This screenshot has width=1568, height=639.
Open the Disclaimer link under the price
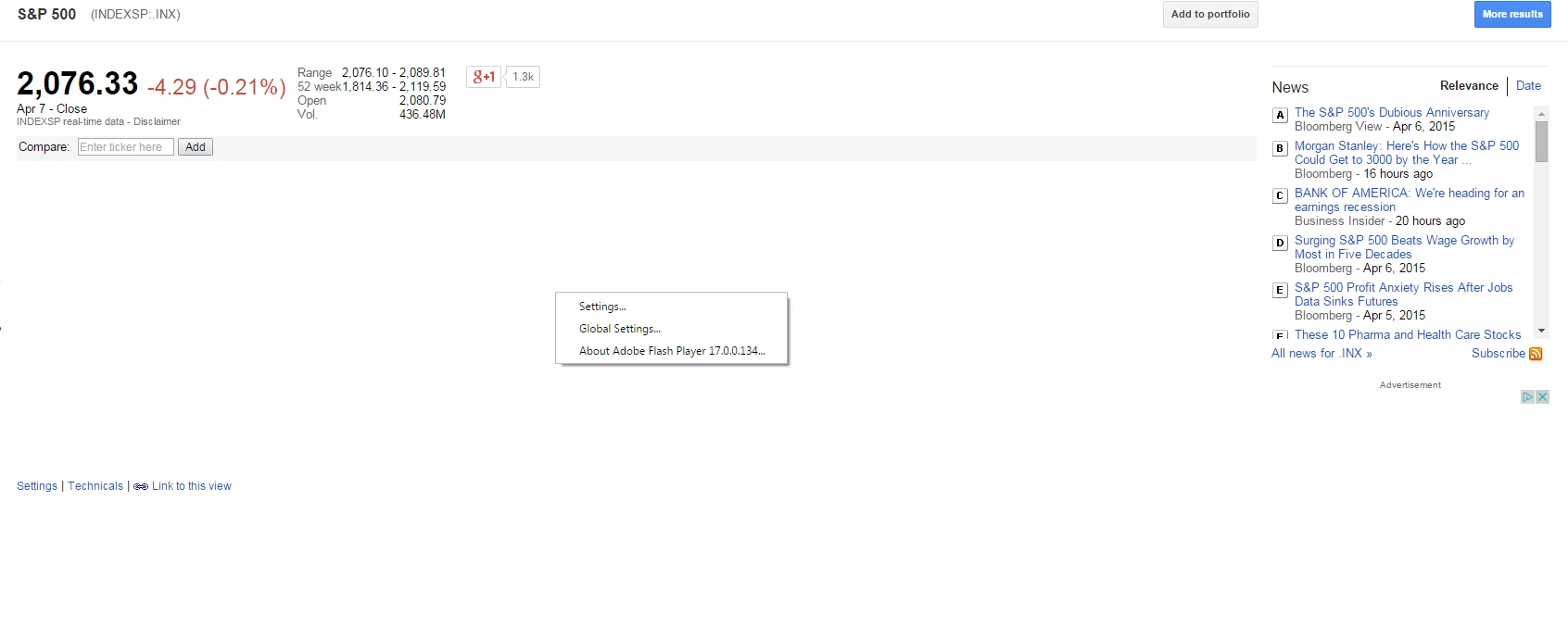[157, 121]
